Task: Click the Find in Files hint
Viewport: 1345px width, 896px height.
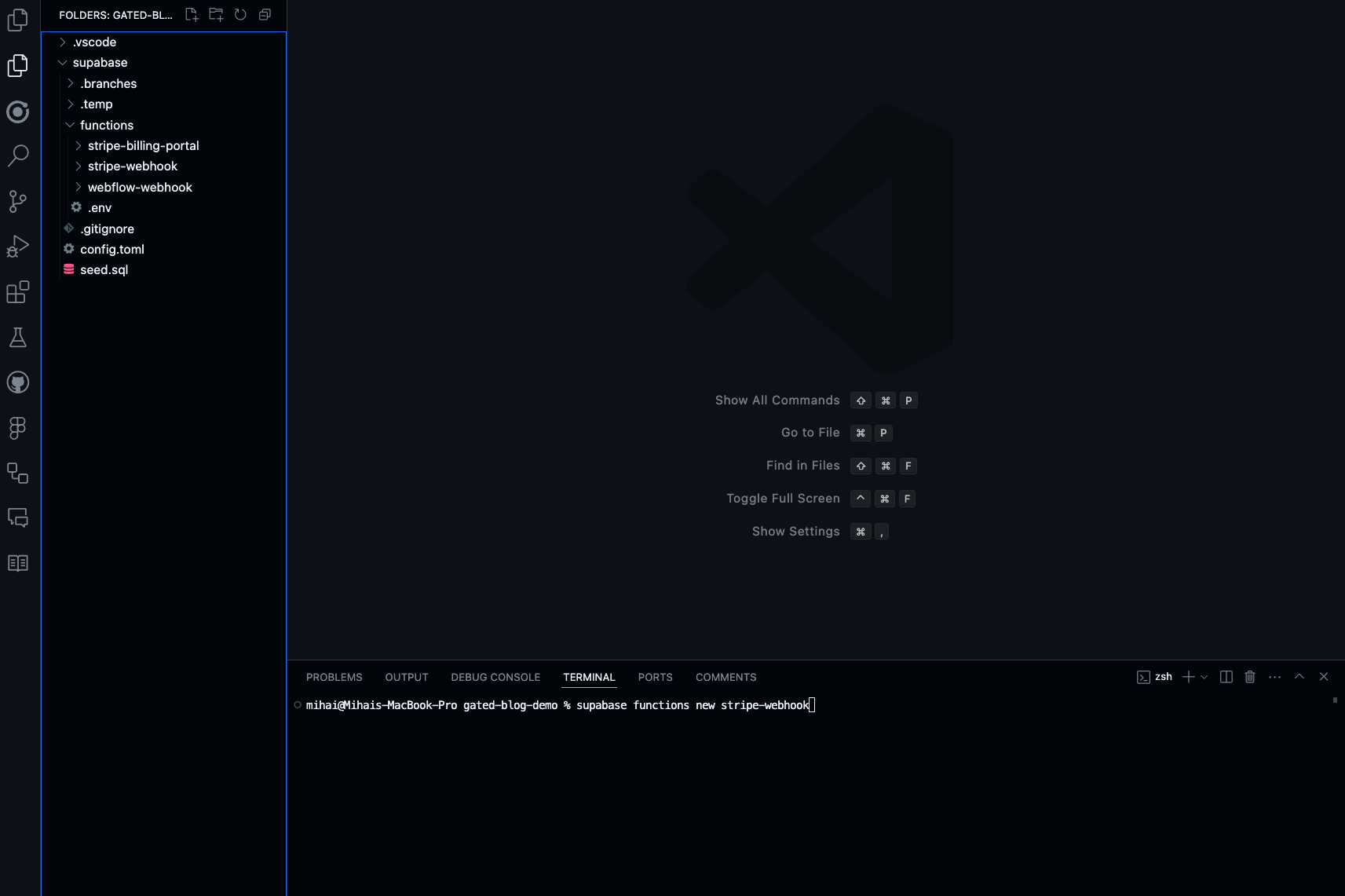Action: 802,466
